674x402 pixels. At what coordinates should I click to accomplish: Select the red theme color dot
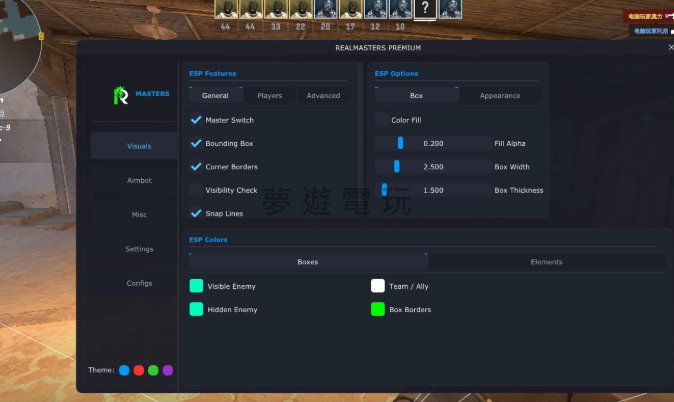click(139, 370)
